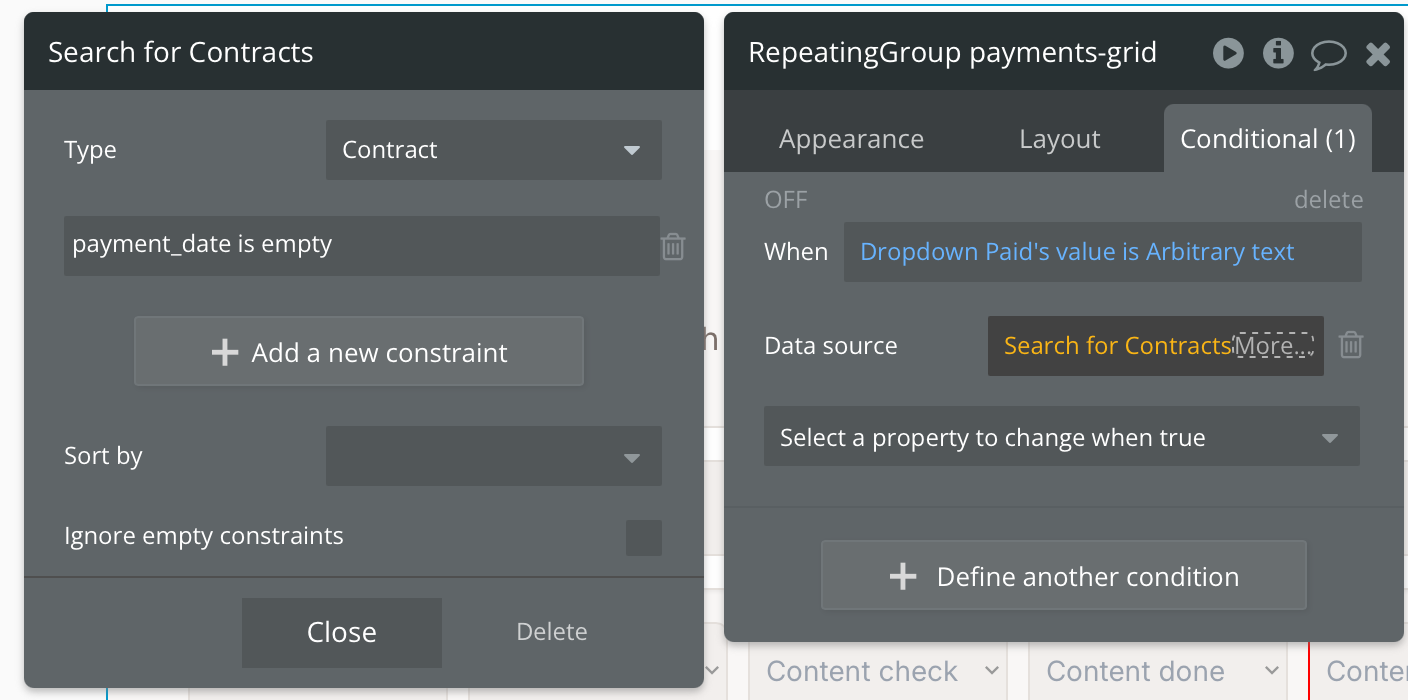The image size is (1408, 700).
Task: Edit the Dropdown Paid's value expression
Action: coord(1077,252)
